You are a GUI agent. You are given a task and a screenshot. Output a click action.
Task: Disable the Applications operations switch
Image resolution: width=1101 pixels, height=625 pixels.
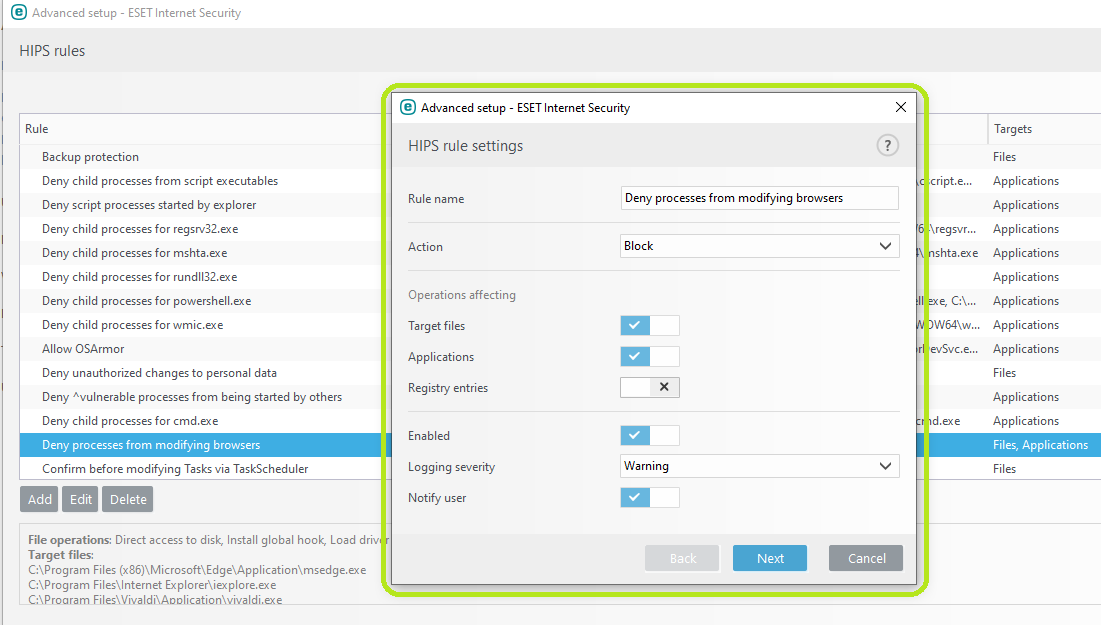coord(649,356)
